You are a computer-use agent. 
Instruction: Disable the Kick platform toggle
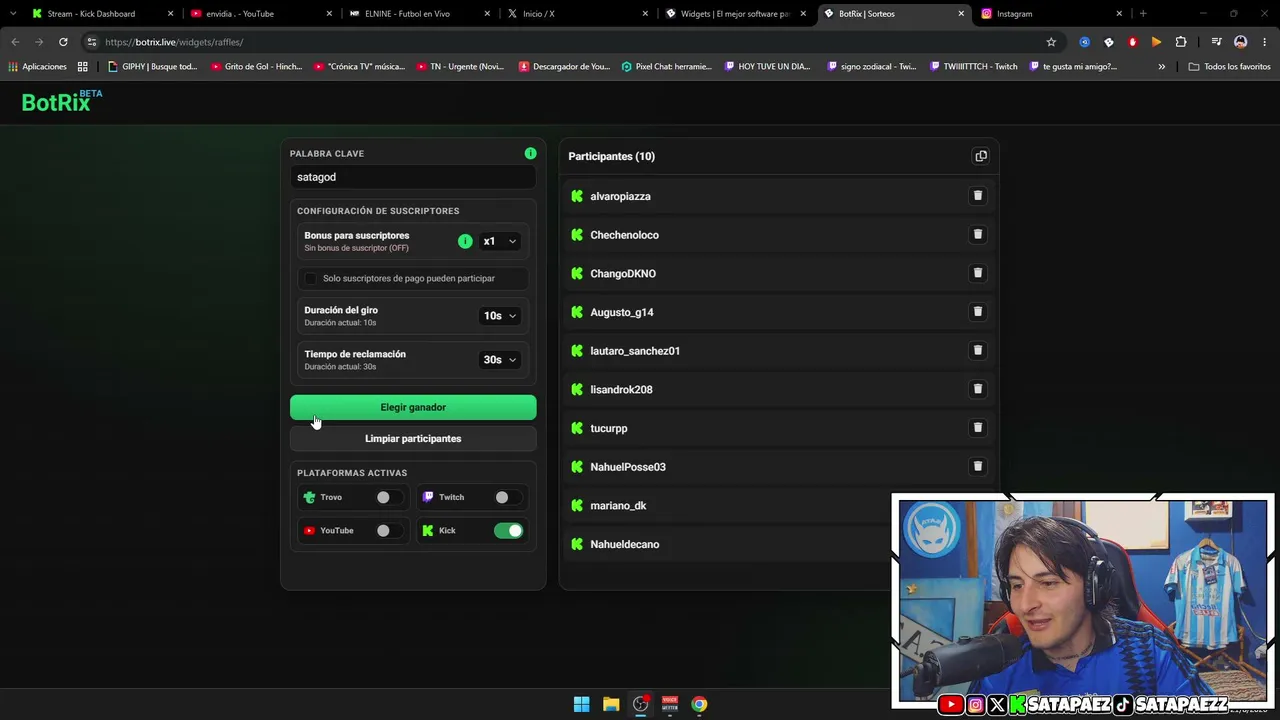pyautogui.click(x=508, y=531)
